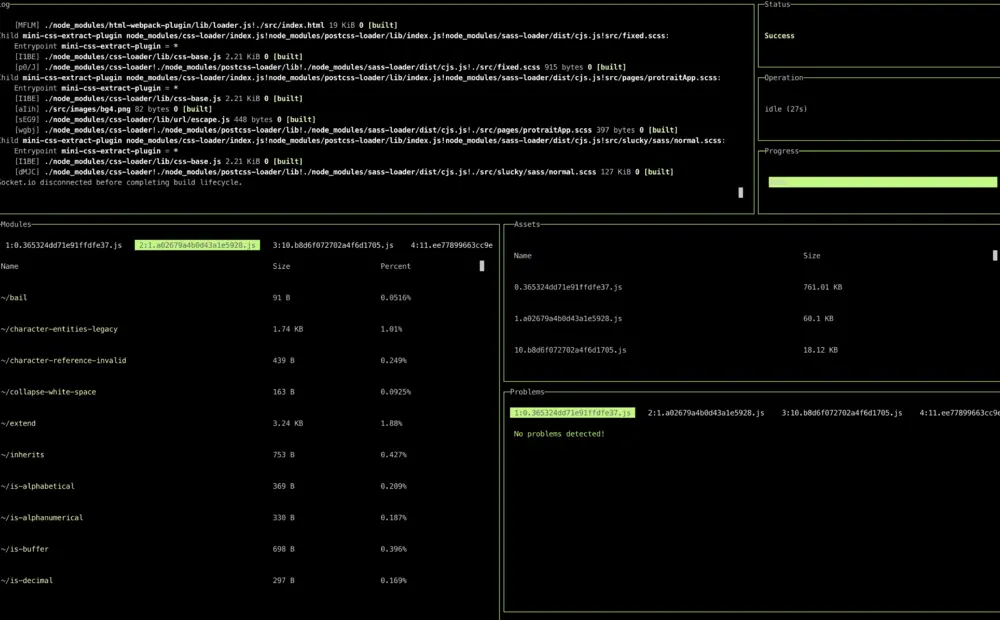
Task: Click the css-loader/lib/url/escape.js log entry
Action: 165,119
